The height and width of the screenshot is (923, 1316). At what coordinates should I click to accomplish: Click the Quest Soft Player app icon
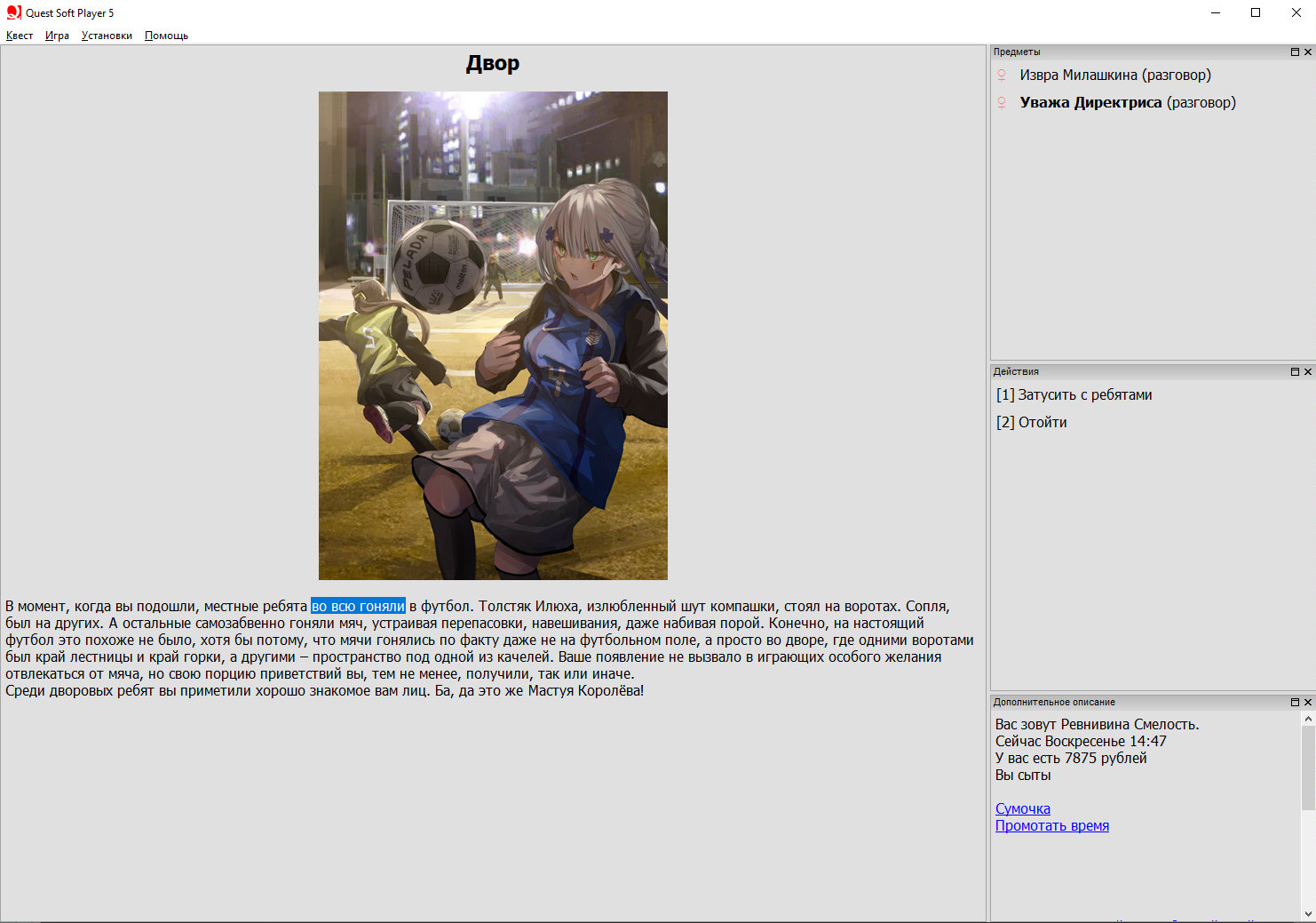[13, 12]
